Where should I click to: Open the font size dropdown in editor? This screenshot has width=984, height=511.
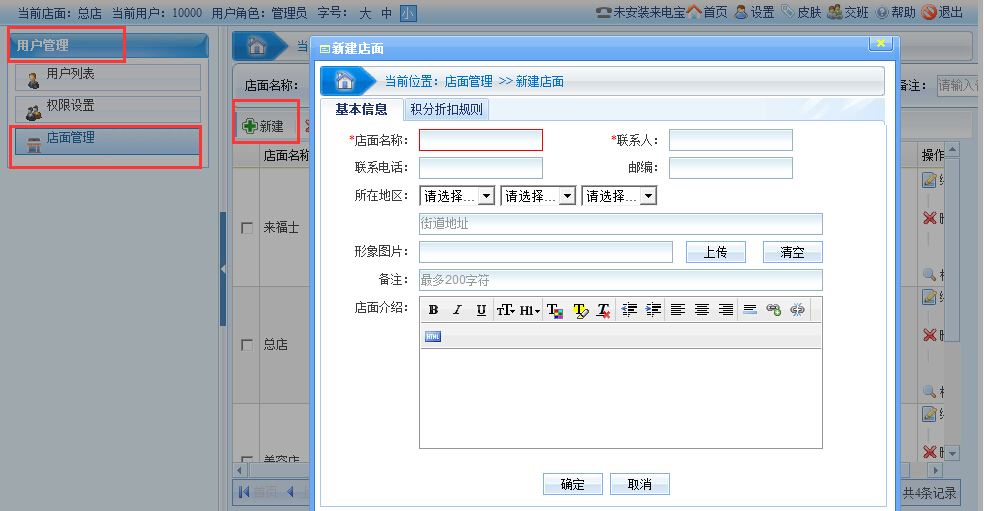[x=505, y=309]
